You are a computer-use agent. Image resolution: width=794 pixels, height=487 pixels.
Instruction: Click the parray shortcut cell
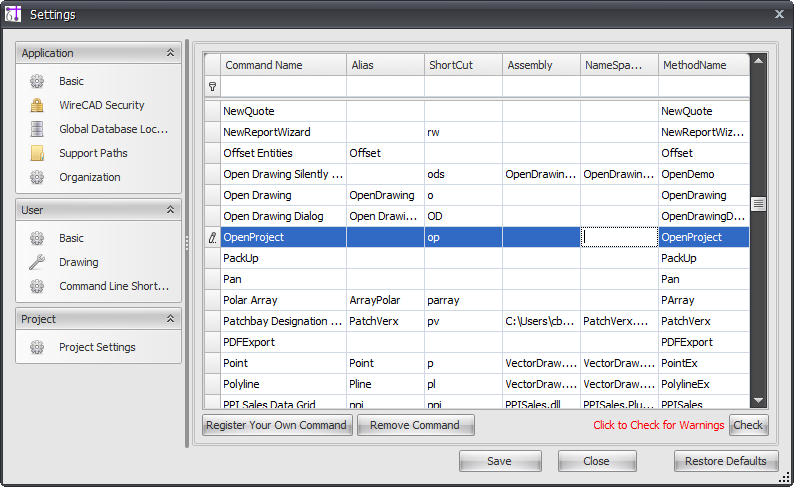click(463, 300)
